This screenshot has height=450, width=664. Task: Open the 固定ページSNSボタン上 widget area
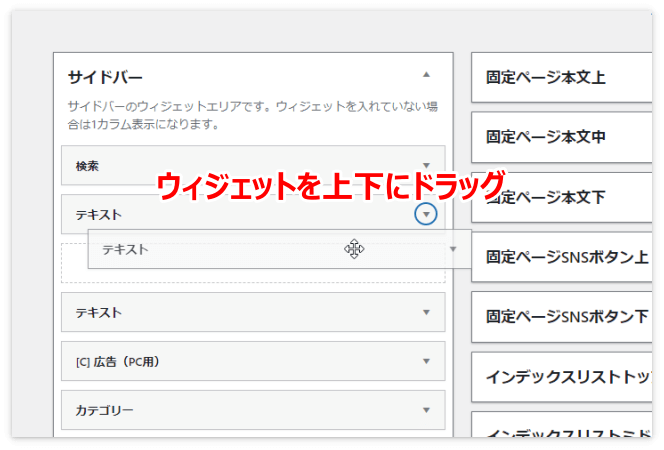point(562,257)
